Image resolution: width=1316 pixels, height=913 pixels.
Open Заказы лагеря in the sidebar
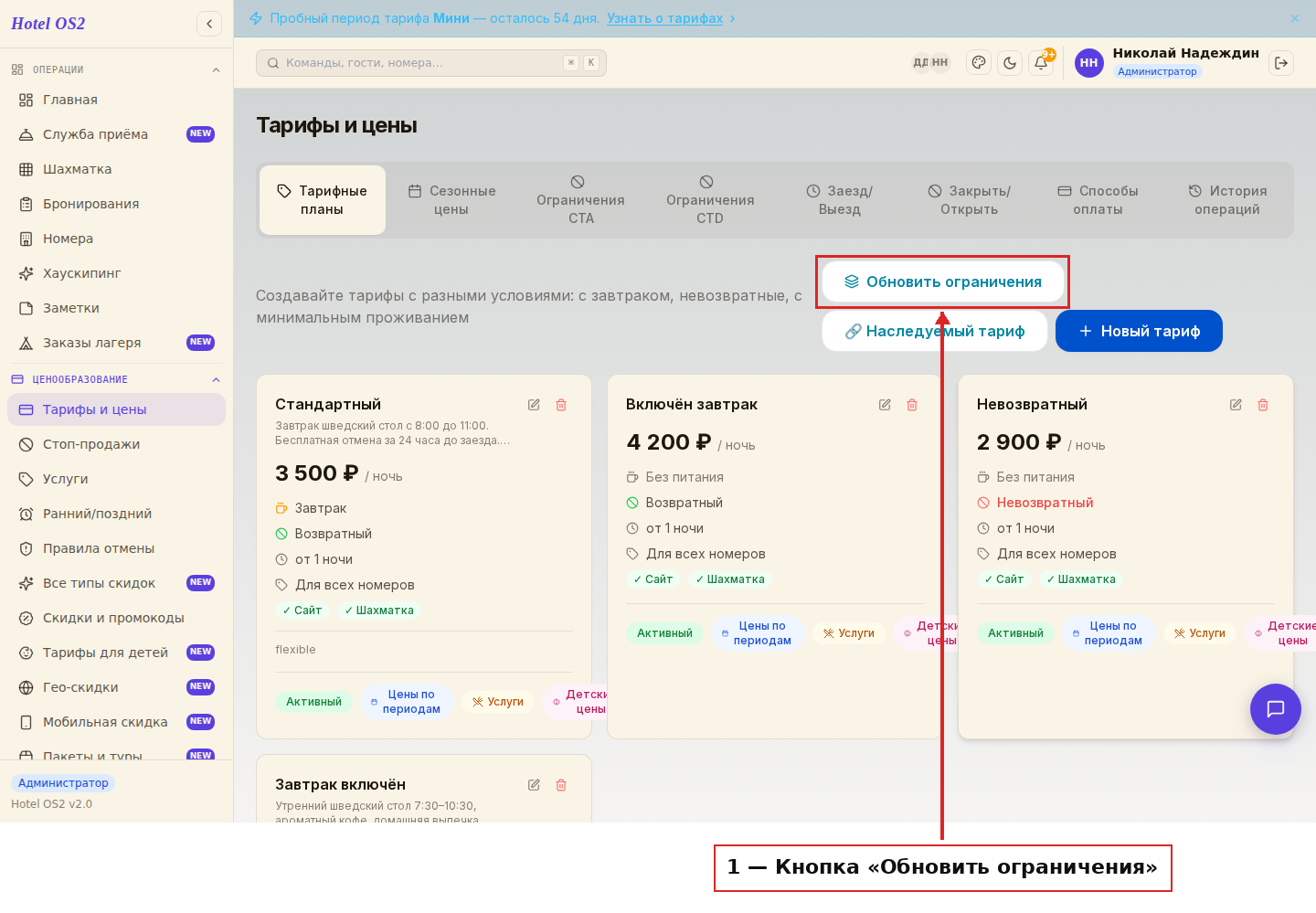click(116, 343)
